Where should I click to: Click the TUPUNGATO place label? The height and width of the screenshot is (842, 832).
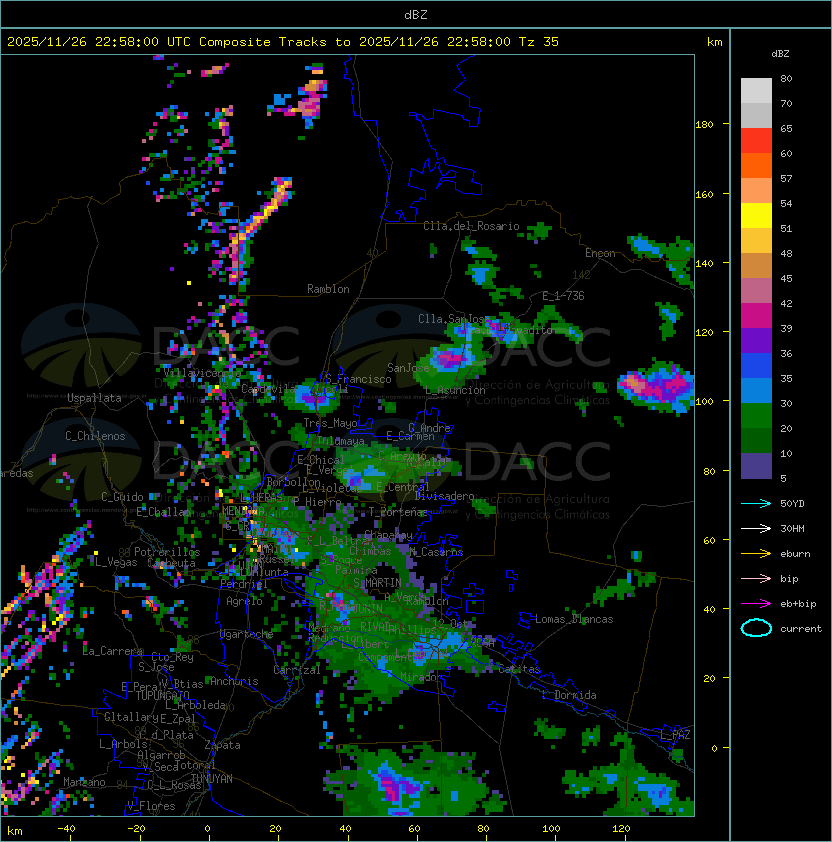(162, 695)
